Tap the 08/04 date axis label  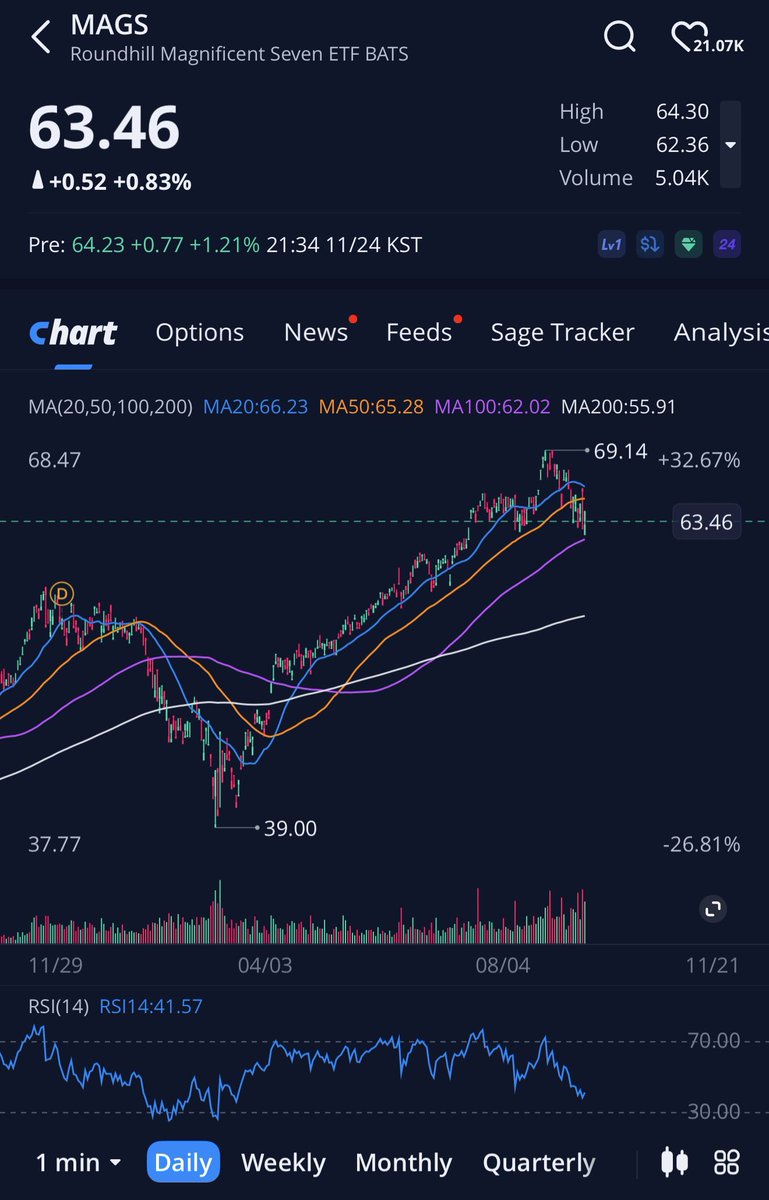pos(503,965)
